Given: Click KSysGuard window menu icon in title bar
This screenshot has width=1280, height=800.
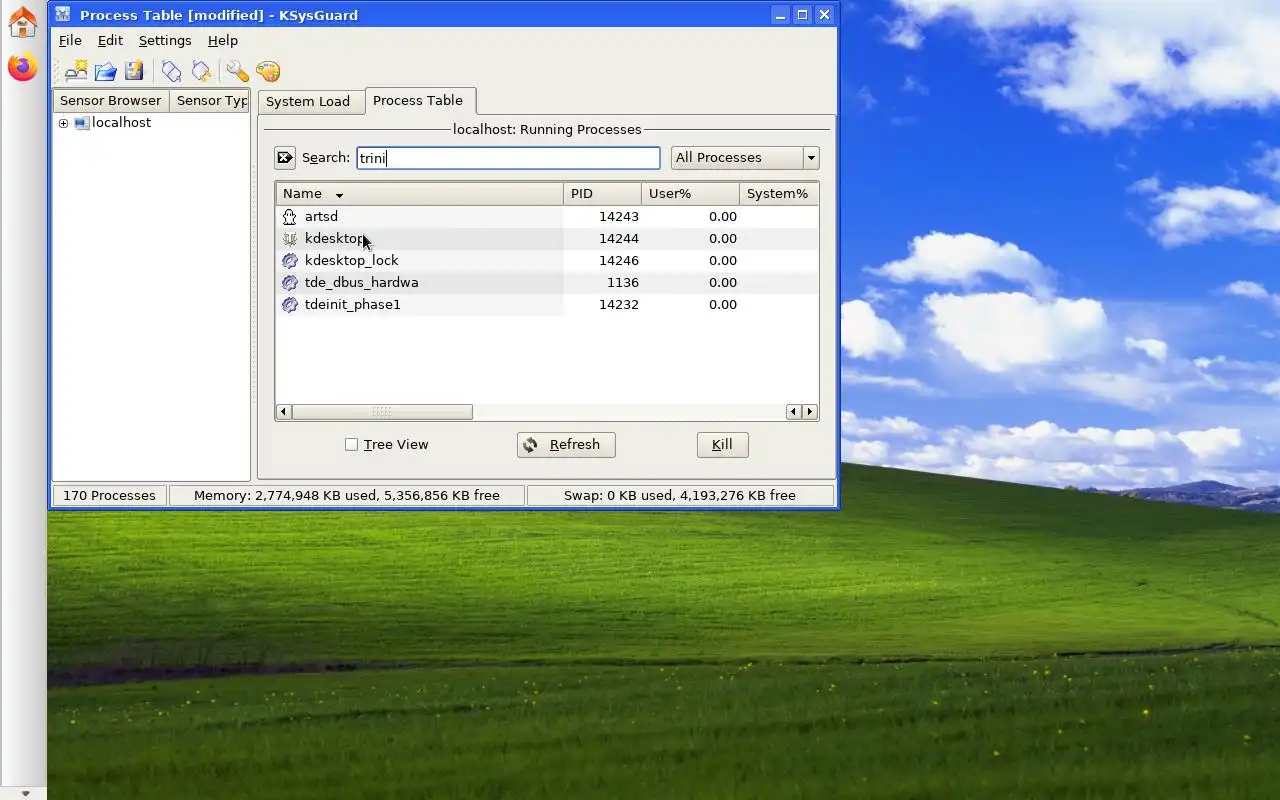Looking at the screenshot, I should (x=62, y=15).
